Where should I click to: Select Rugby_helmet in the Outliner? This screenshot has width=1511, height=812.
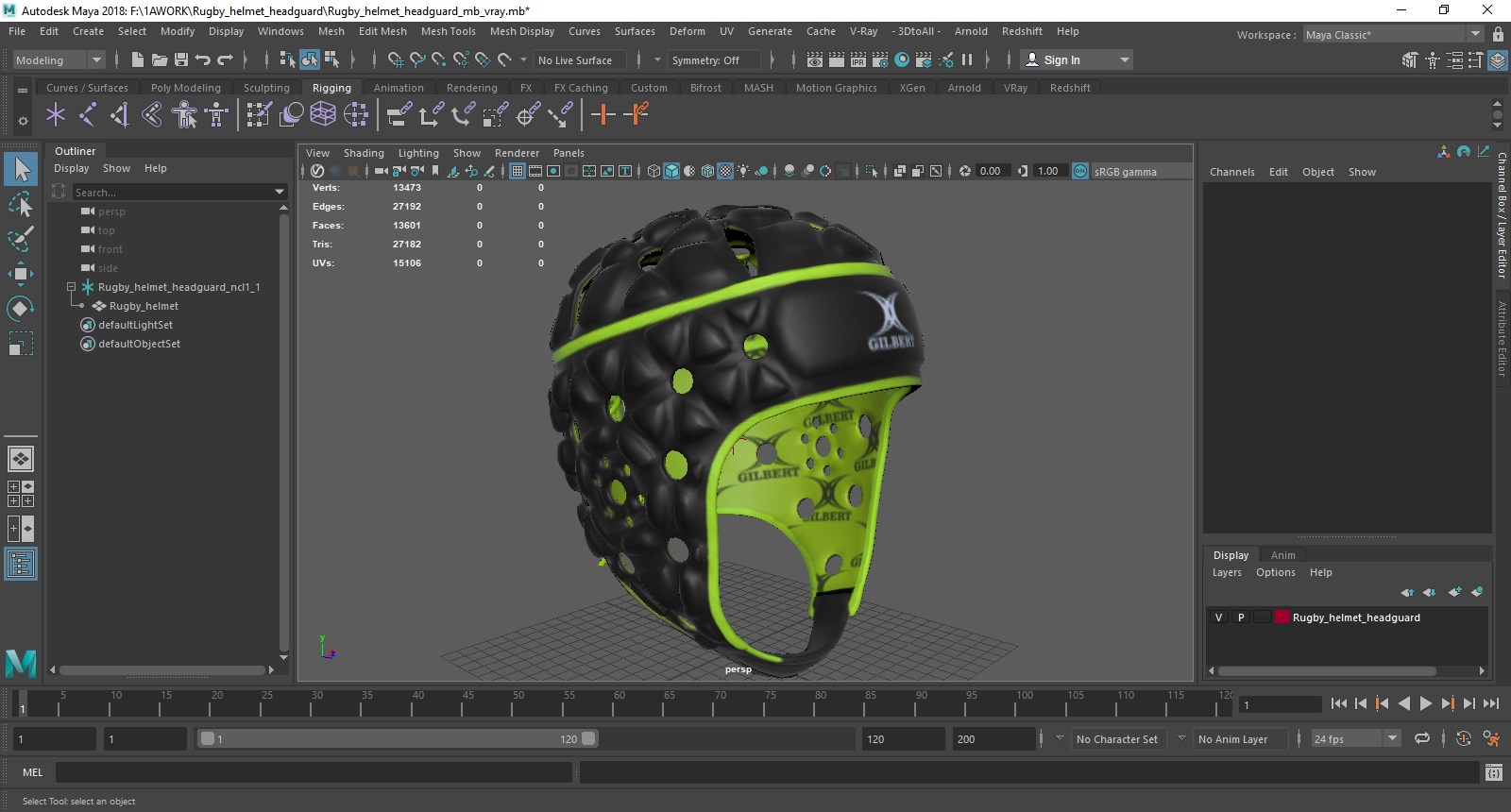click(x=144, y=306)
